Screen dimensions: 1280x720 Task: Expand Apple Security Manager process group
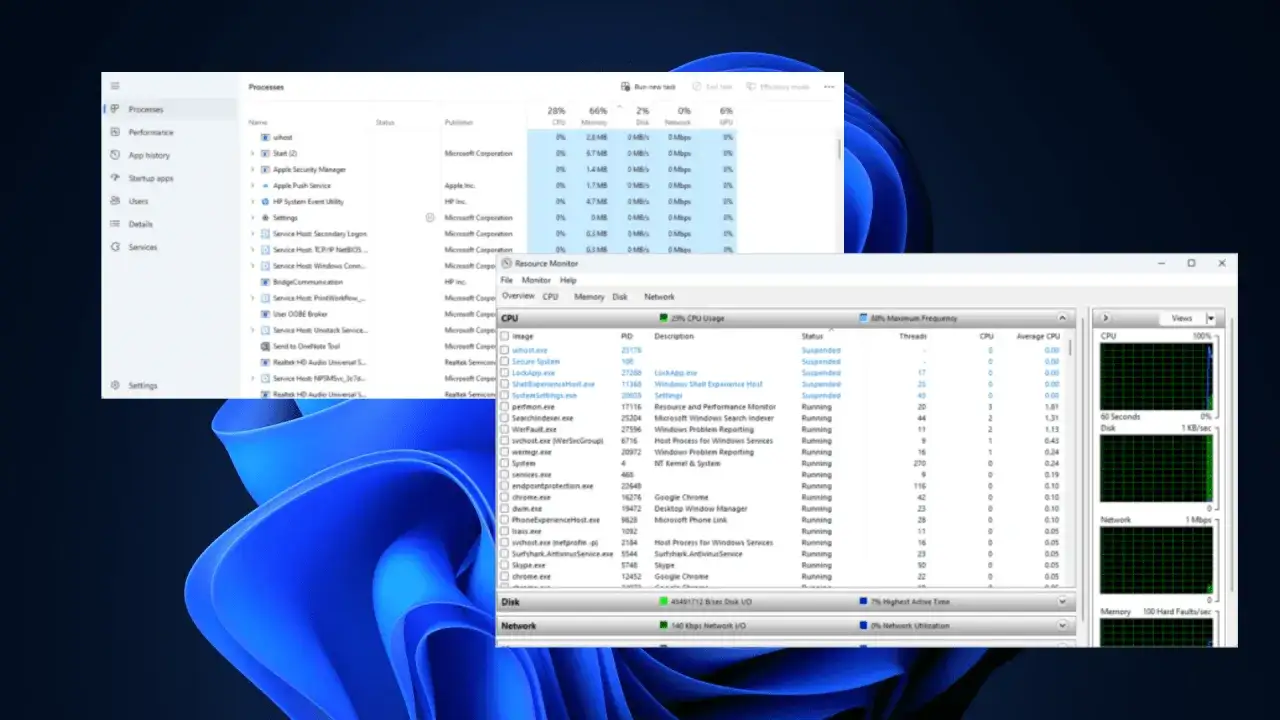tap(253, 169)
